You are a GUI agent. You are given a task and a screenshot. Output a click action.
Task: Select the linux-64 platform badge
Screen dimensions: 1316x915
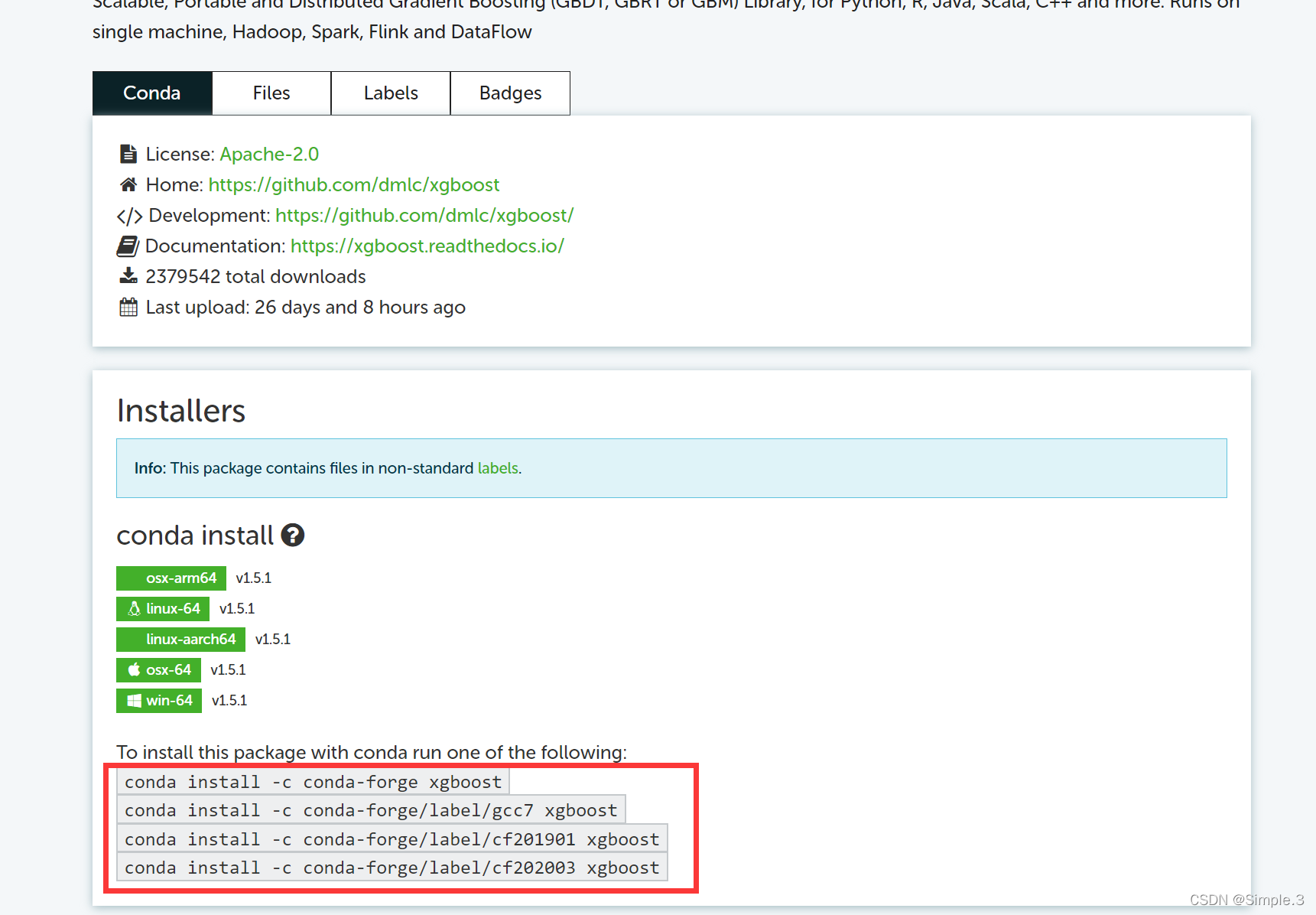[x=163, y=609]
